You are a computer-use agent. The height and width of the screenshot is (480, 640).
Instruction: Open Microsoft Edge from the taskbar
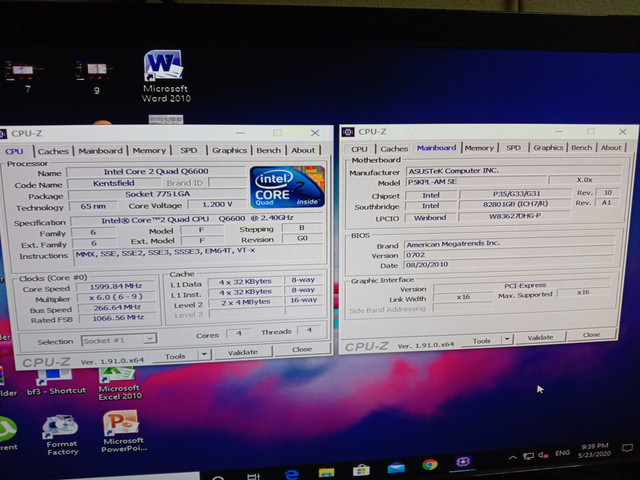coord(291,473)
